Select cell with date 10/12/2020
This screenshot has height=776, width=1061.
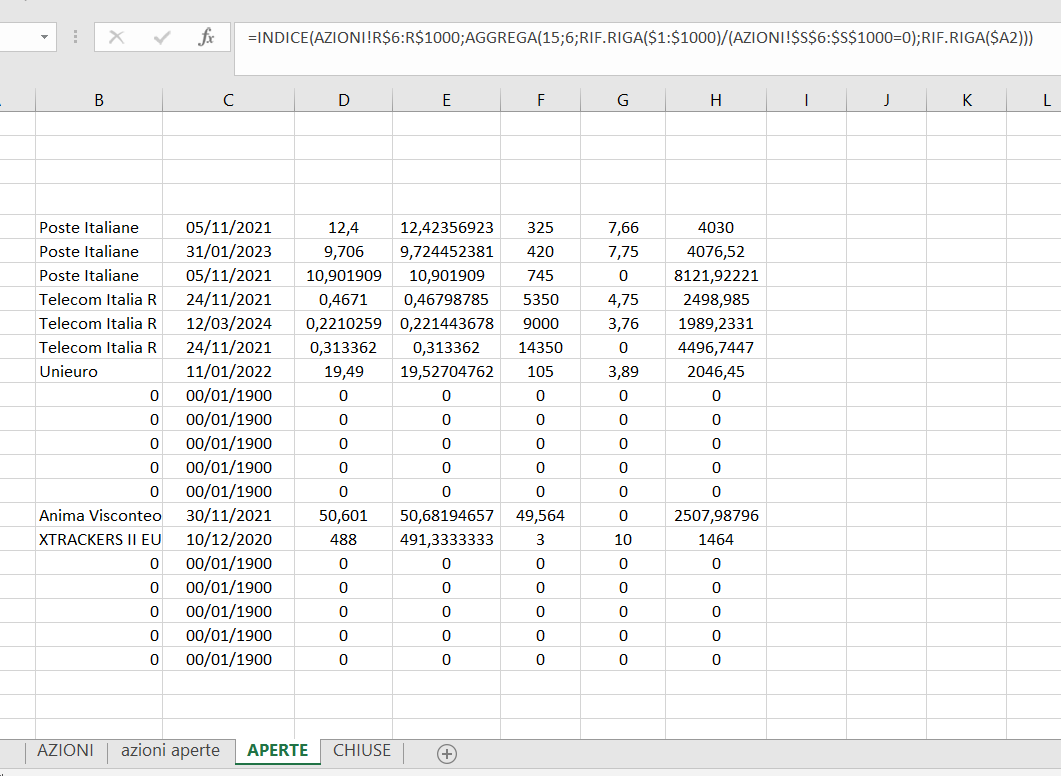[x=229, y=540]
